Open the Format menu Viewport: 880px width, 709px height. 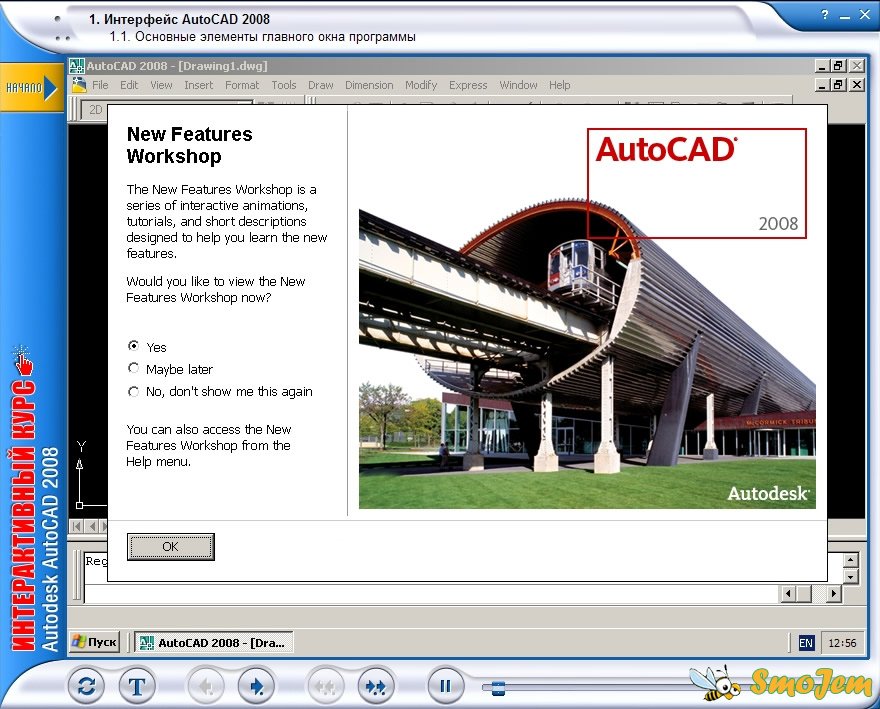pos(242,85)
